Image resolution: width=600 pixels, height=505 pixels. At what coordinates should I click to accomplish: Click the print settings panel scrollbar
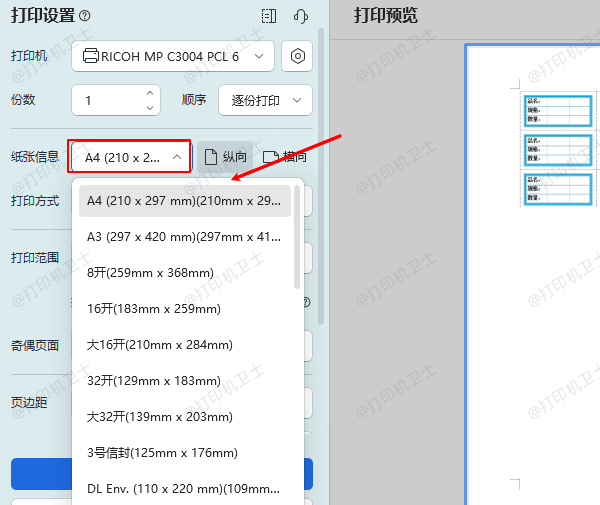pos(321,177)
